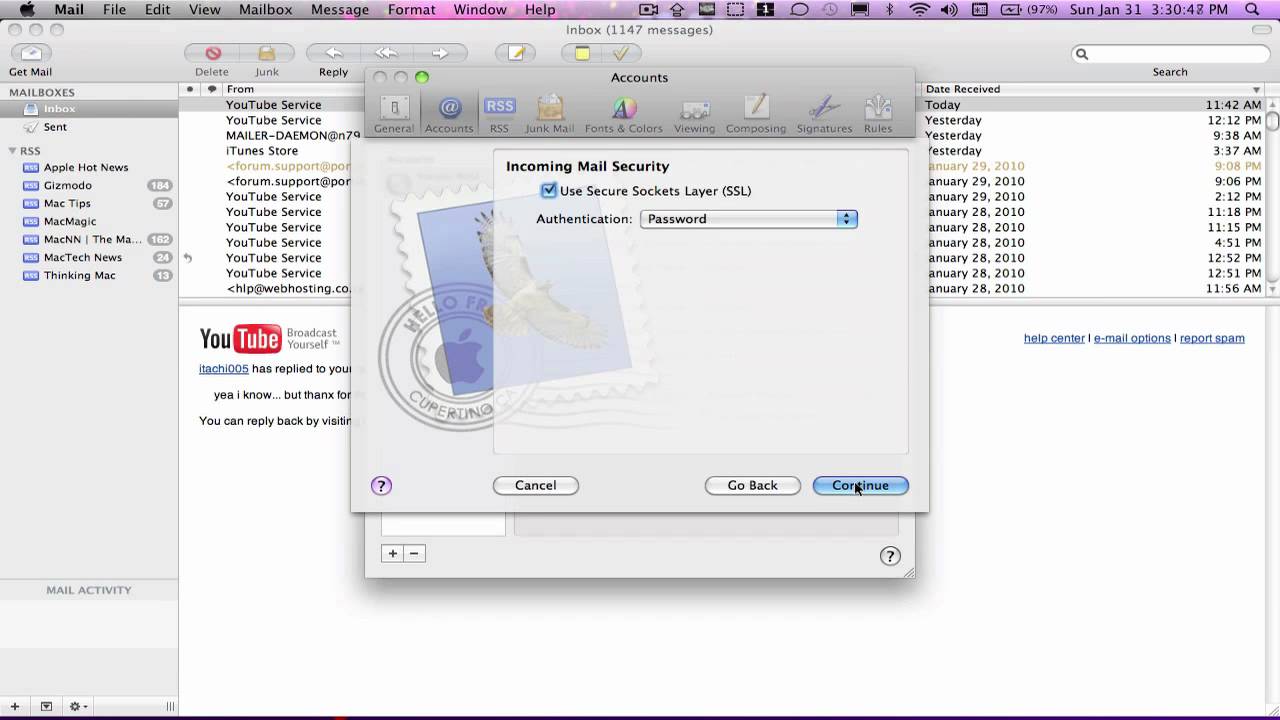1280x720 pixels.
Task: Open the Format menu
Action: pos(411,10)
